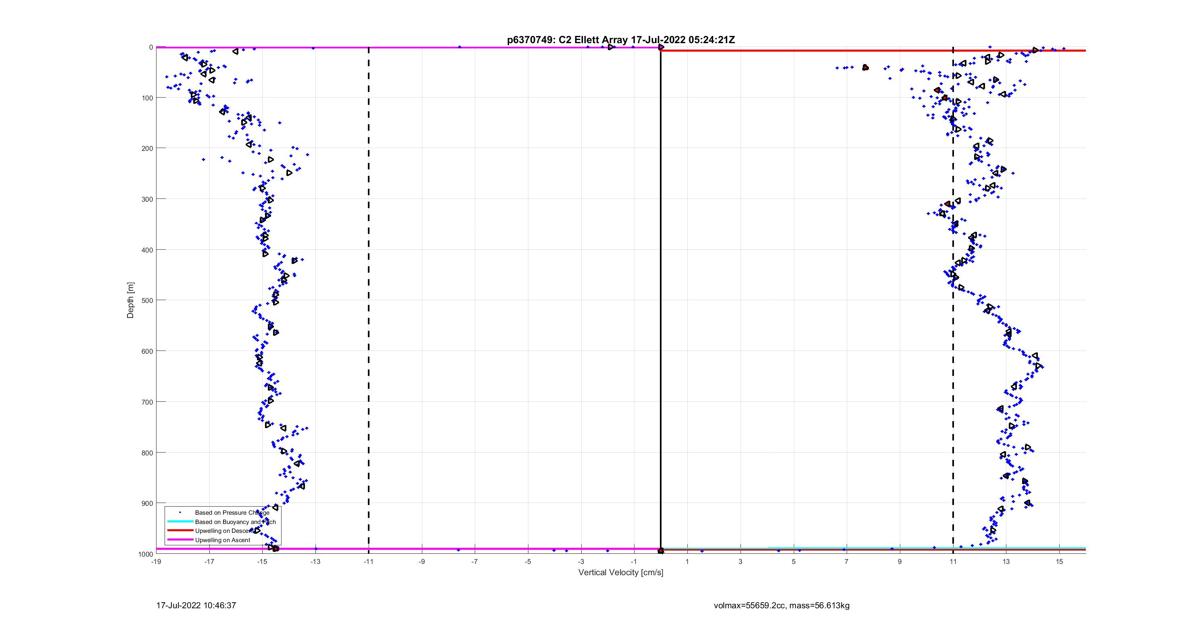Click x-axis tick label -7

(x=475, y=562)
